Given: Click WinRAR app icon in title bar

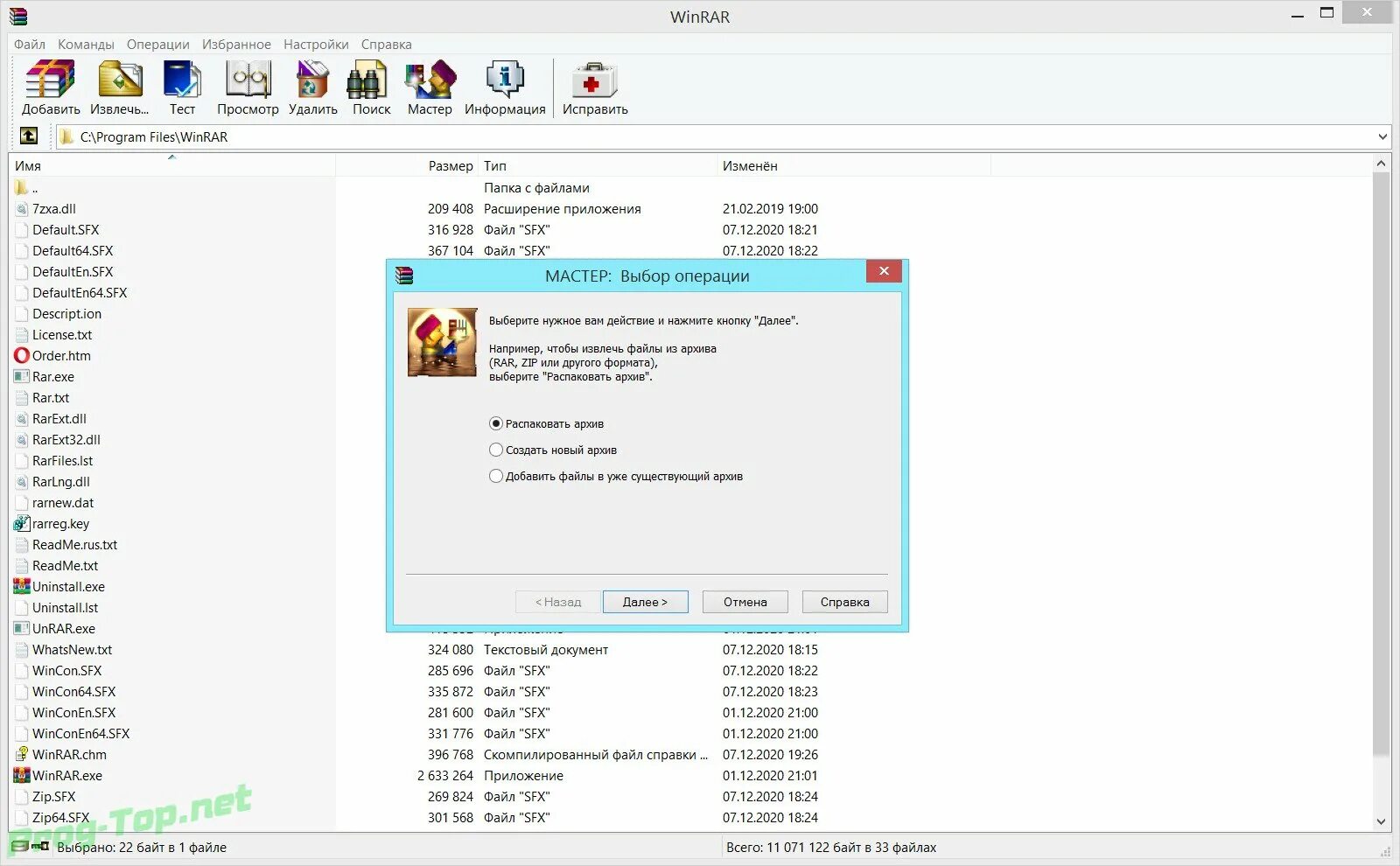Looking at the screenshot, I should pyautogui.click(x=17, y=17).
